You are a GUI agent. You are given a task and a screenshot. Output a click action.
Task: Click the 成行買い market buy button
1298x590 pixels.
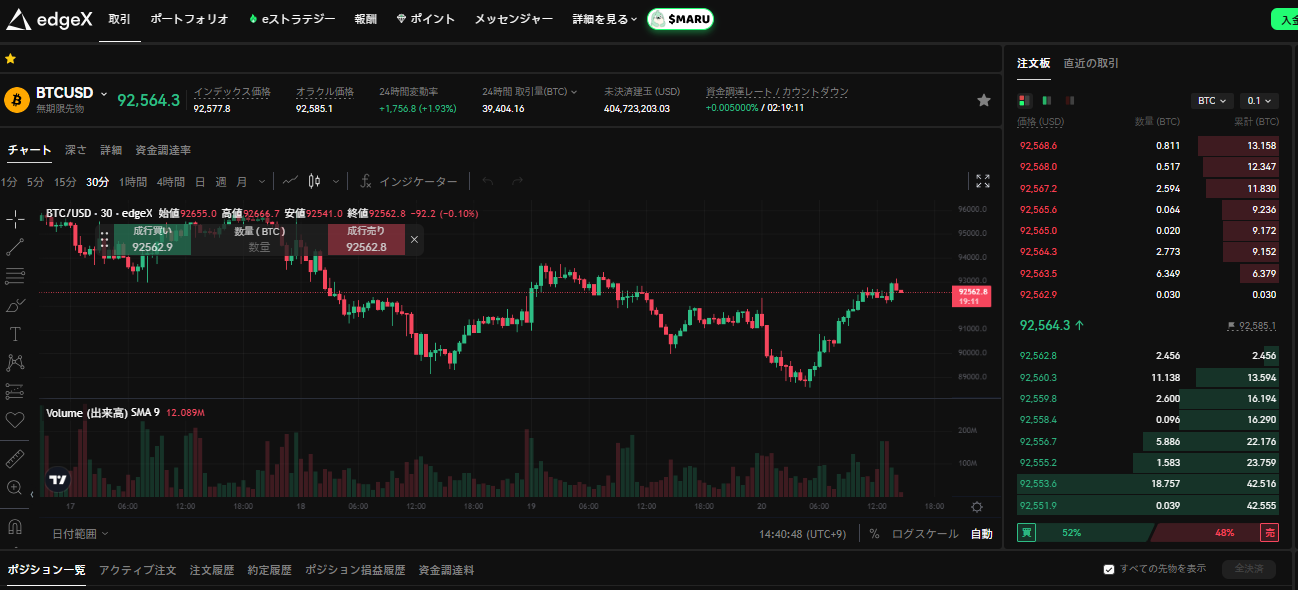pos(152,239)
